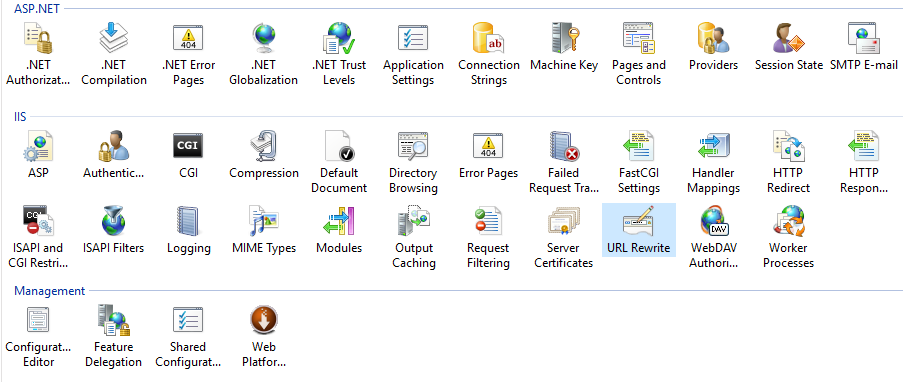903x382 pixels.
Task: Open the Authentication feature icon
Action: (x=113, y=156)
